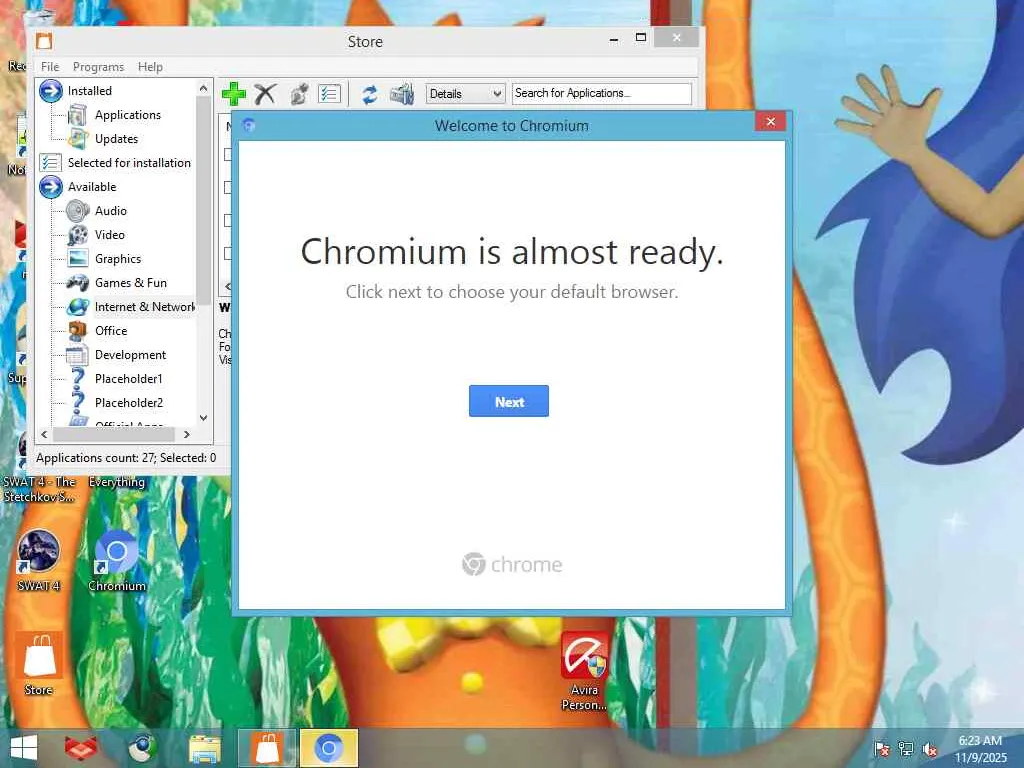
Task: Select the Audio category label
Action: [111, 211]
